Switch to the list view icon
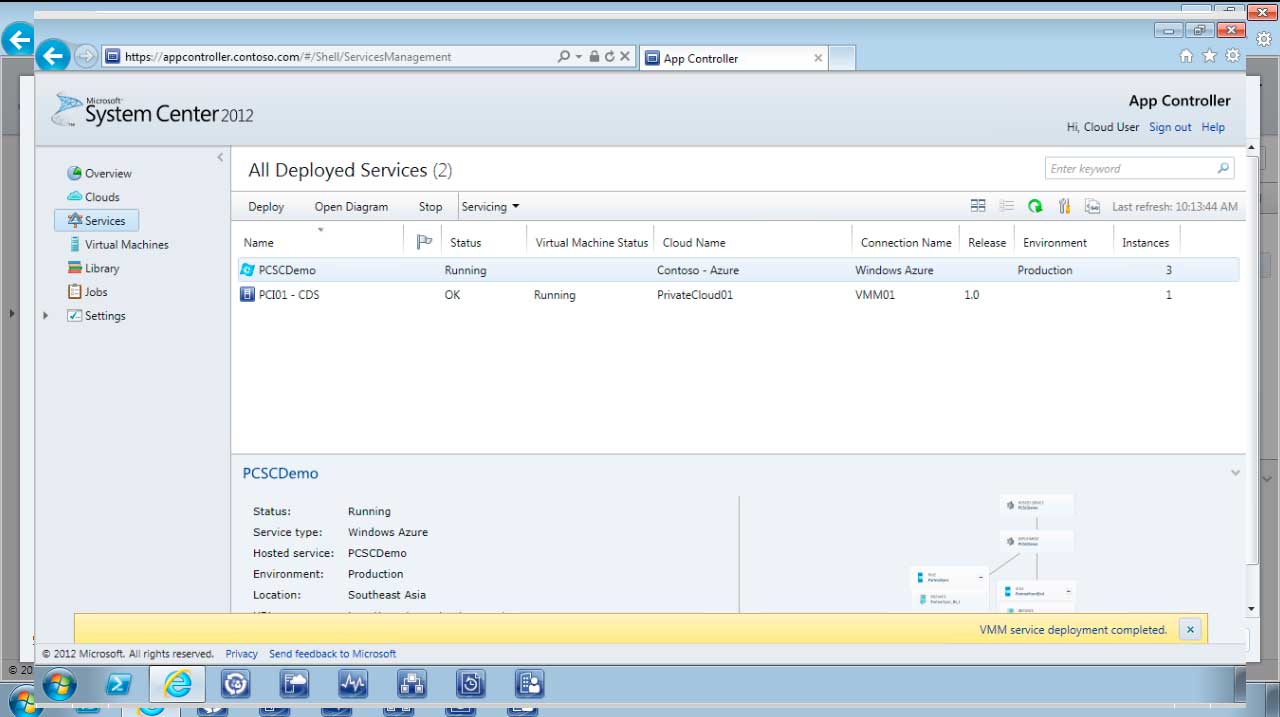The image size is (1280, 717). (x=1006, y=206)
